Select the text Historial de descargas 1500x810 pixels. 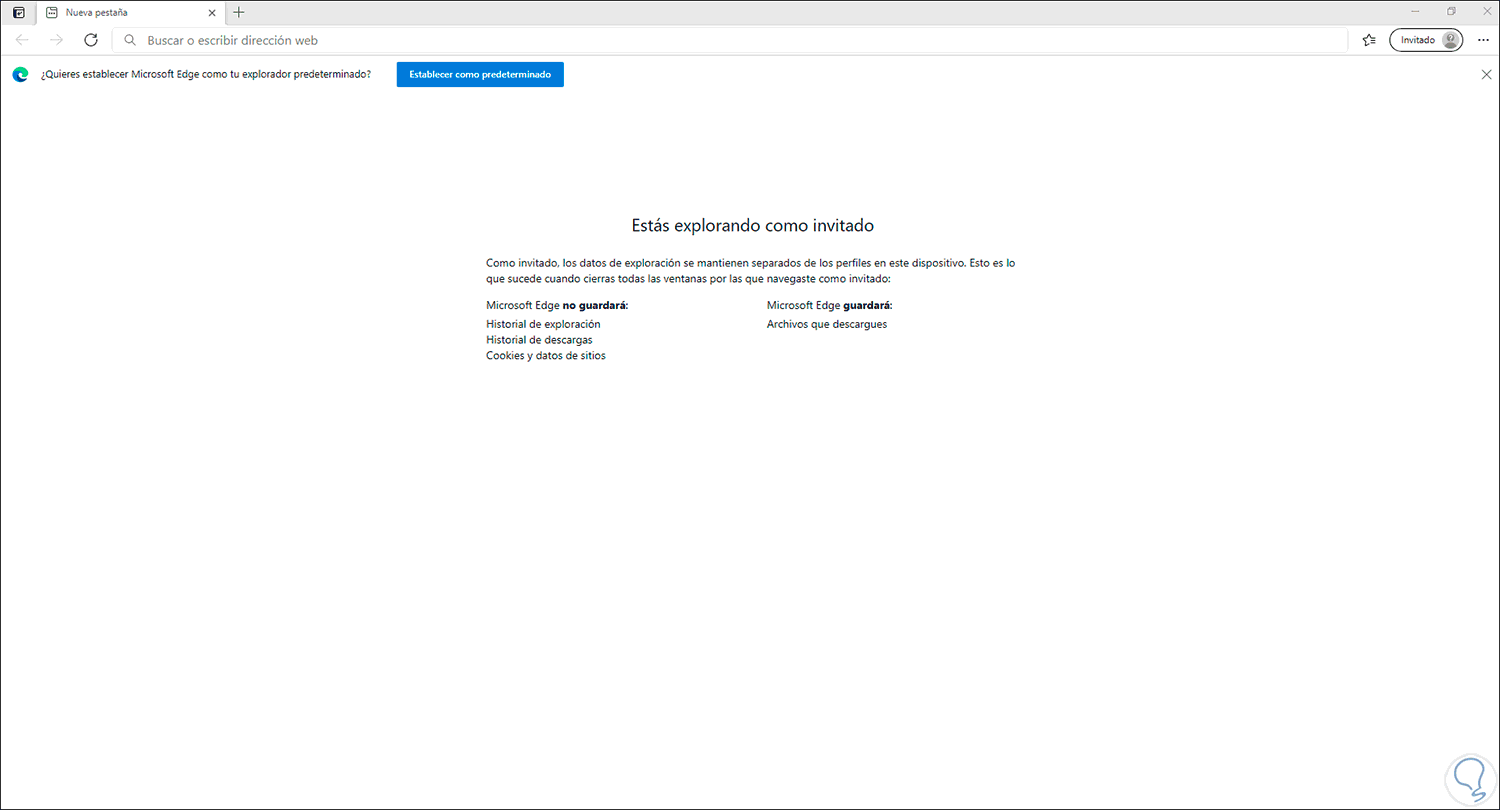pos(539,340)
